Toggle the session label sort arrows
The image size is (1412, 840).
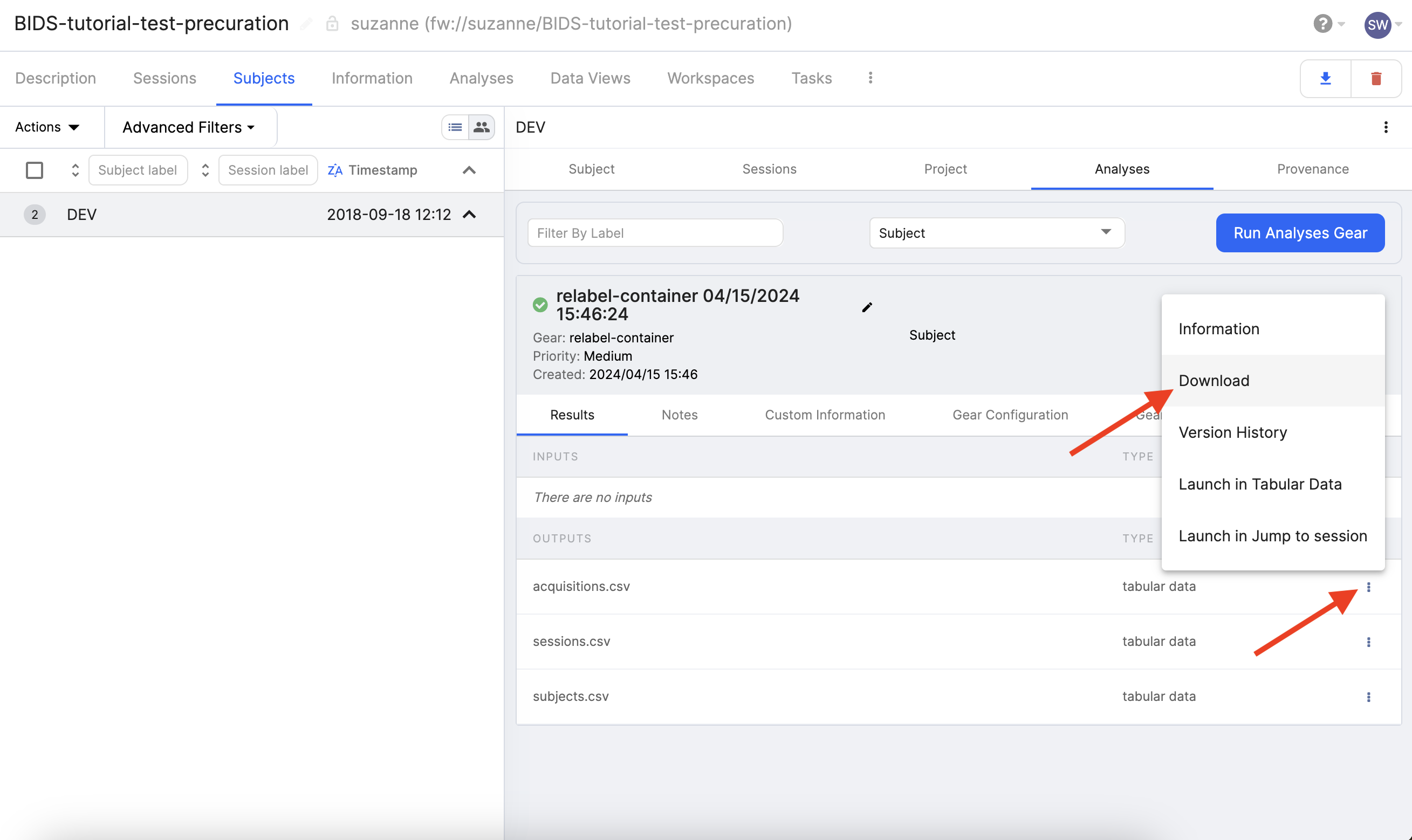click(205, 170)
